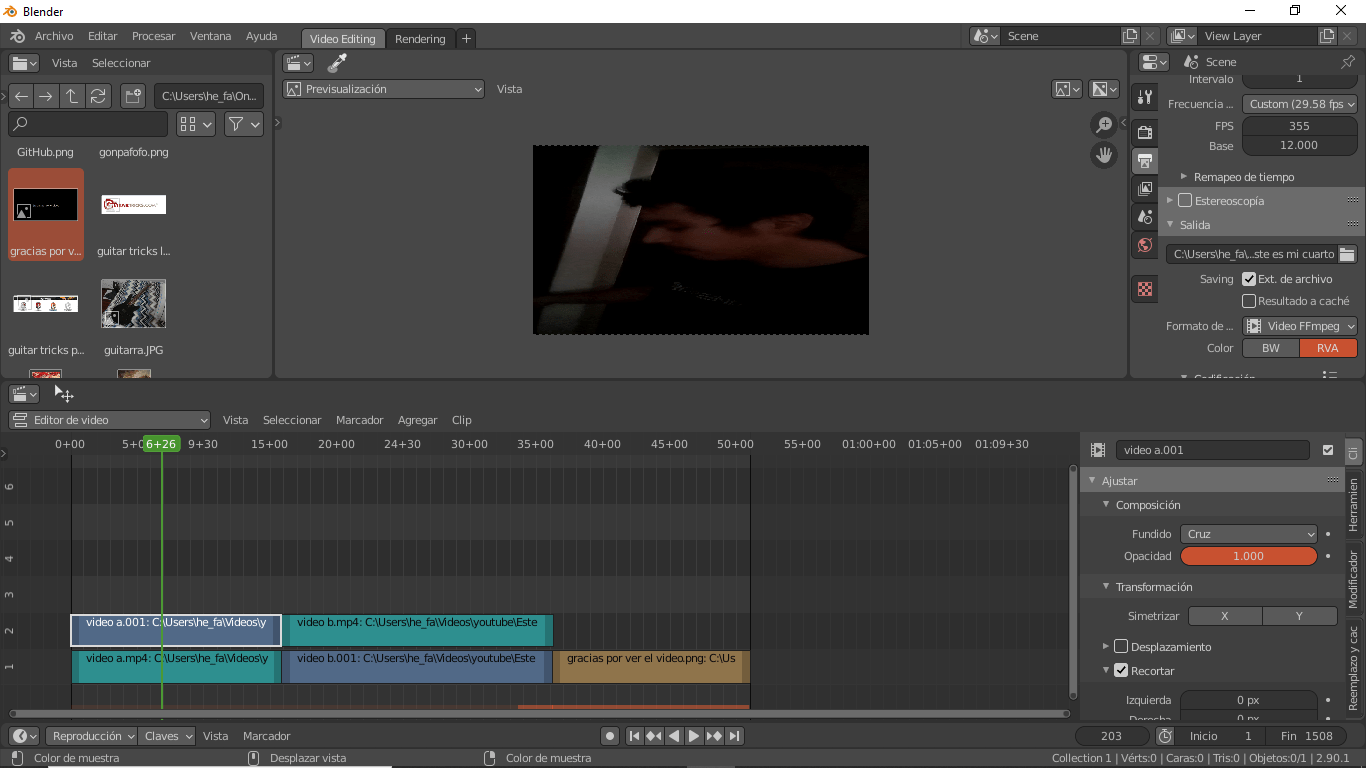Disable the Recortar checkbox
The height and width of the screenshot is (768, 1366).
tap(1121, 671)
